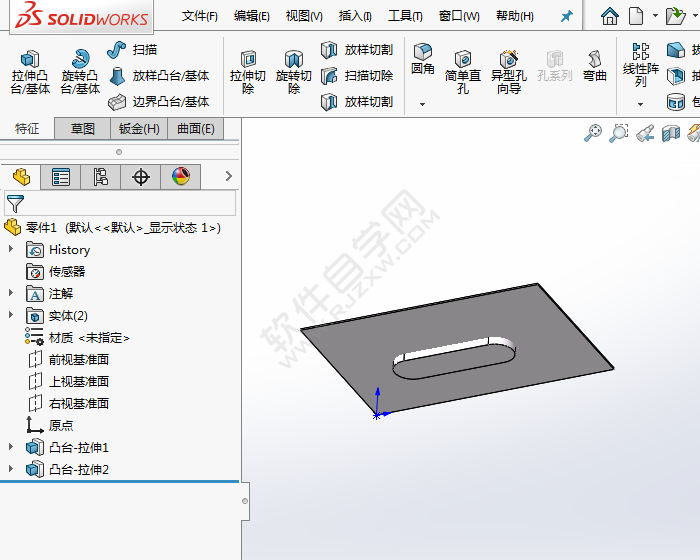Select the 前视基准面 front plane item
Screen dimensions: 700x560
click(78, 360)
